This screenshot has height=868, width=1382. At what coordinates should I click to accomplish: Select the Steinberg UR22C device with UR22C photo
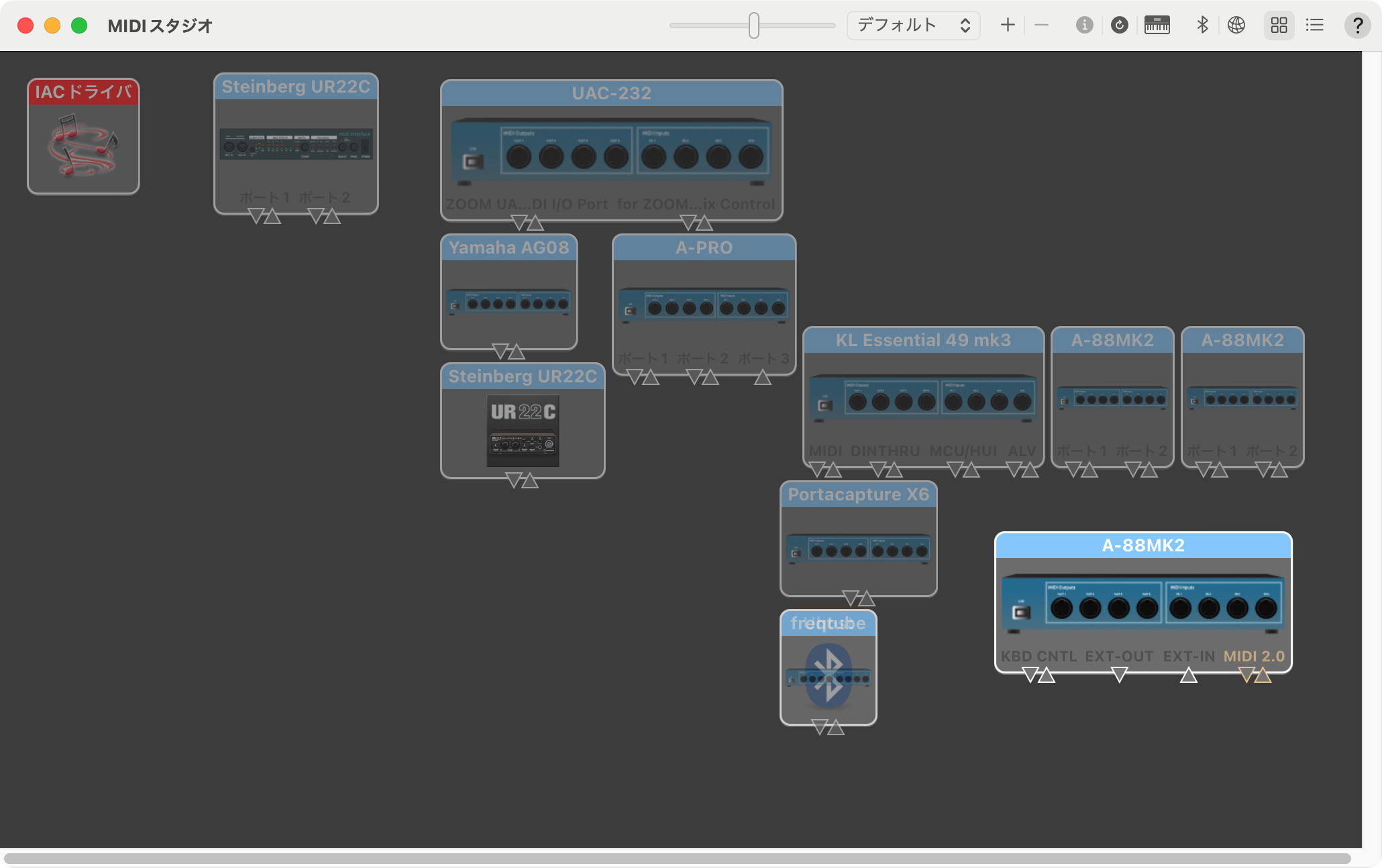[x=523, y=421]
